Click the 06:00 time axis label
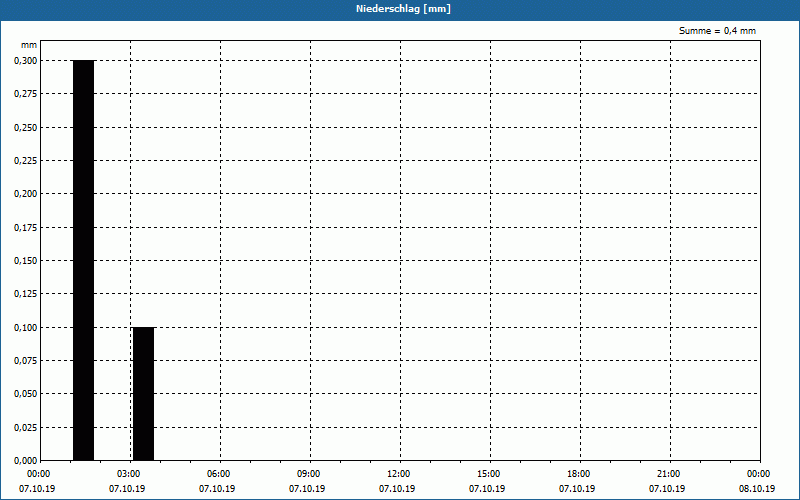Viewport: 800px width, 500px height. pyautogui.click(x=218, y=481)
